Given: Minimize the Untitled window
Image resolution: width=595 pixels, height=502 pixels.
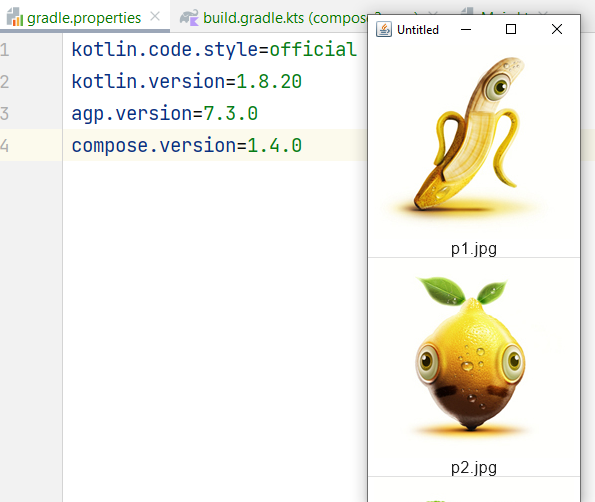Looking at the screenshot, I should pos(466,29).
